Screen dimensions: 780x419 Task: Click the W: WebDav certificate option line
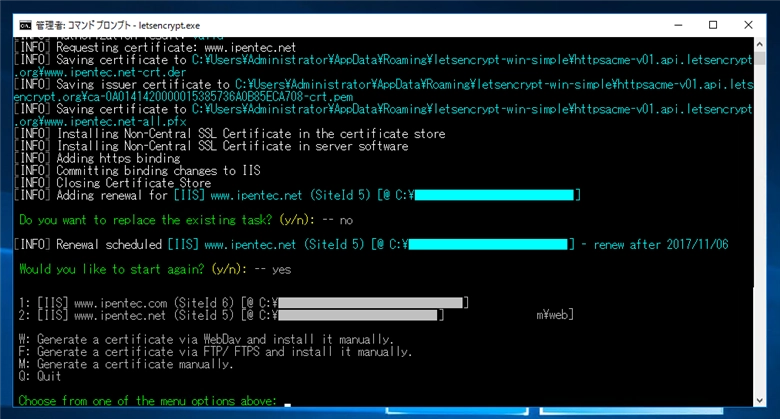point(206,339)
